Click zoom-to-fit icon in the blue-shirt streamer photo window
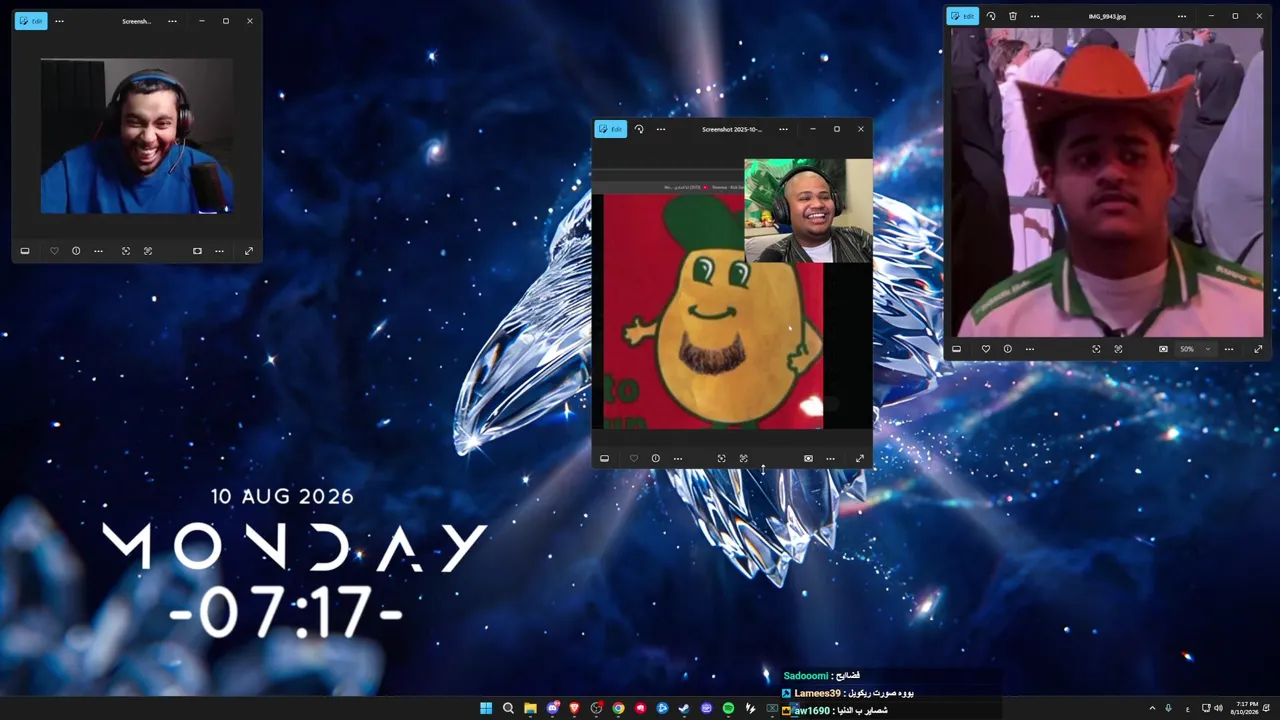This screenshot has height=720, width=1280. pyautogui.click(x=126, y=251)
